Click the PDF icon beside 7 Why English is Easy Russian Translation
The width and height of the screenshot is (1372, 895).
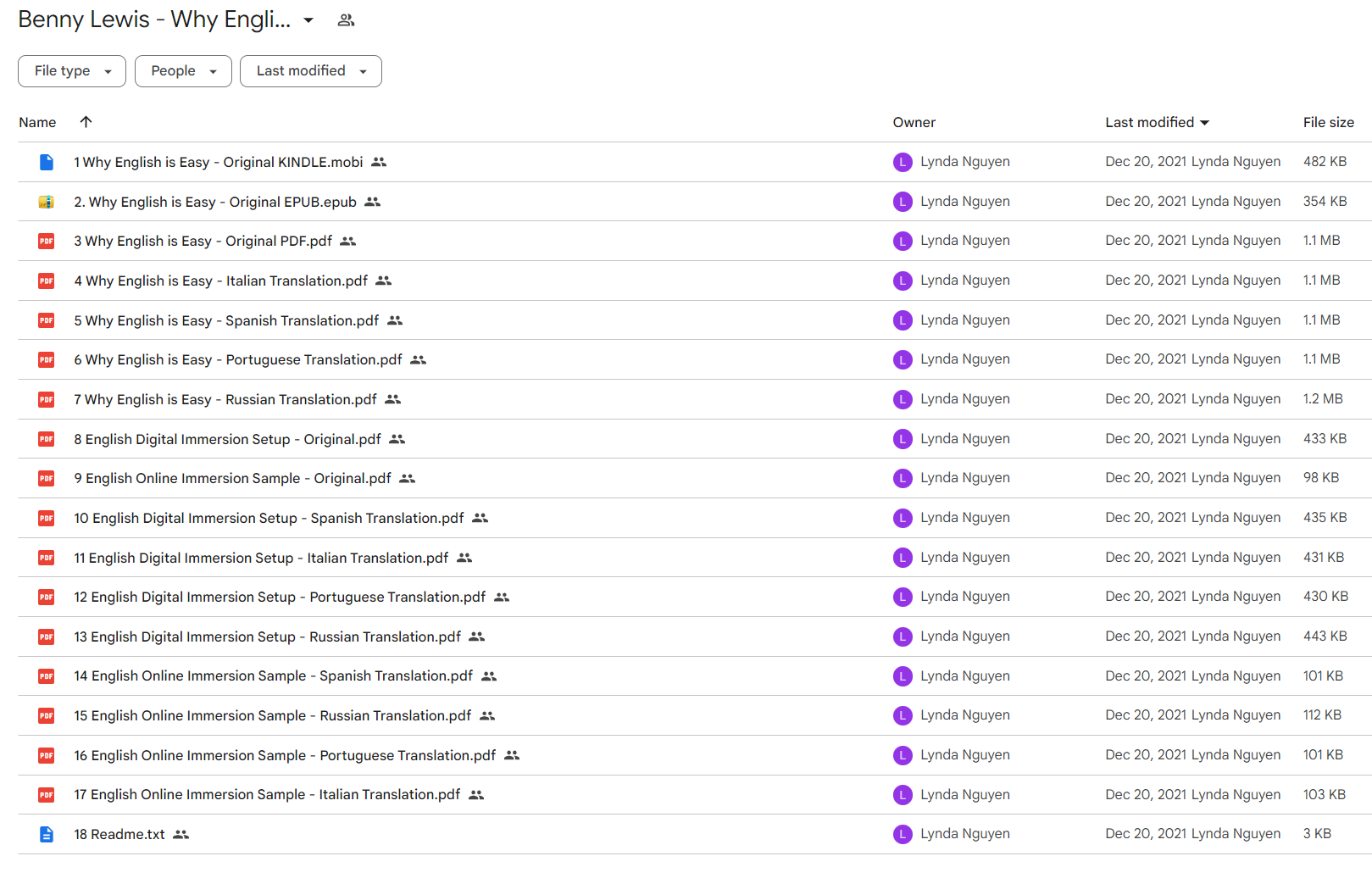[x=47, y=399]
